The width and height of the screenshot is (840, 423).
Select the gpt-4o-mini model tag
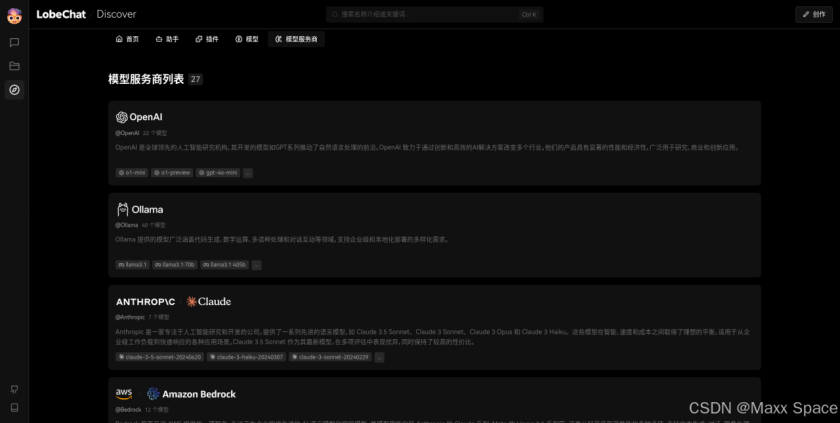point(218,173)
